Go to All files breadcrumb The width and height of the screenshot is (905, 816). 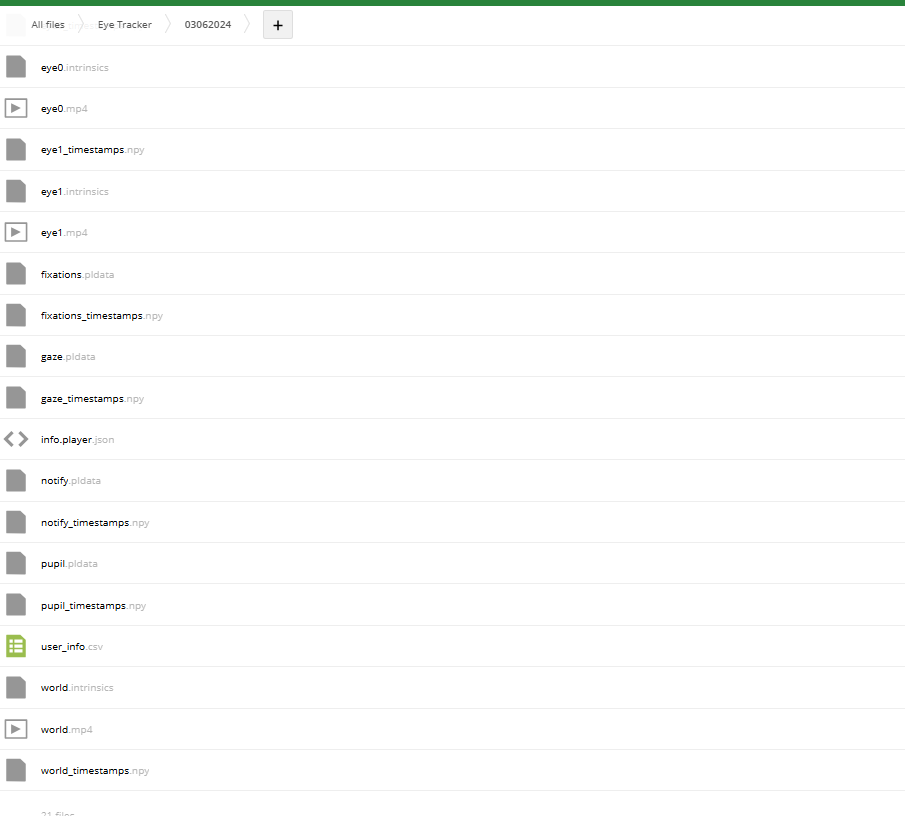point(48,25)
